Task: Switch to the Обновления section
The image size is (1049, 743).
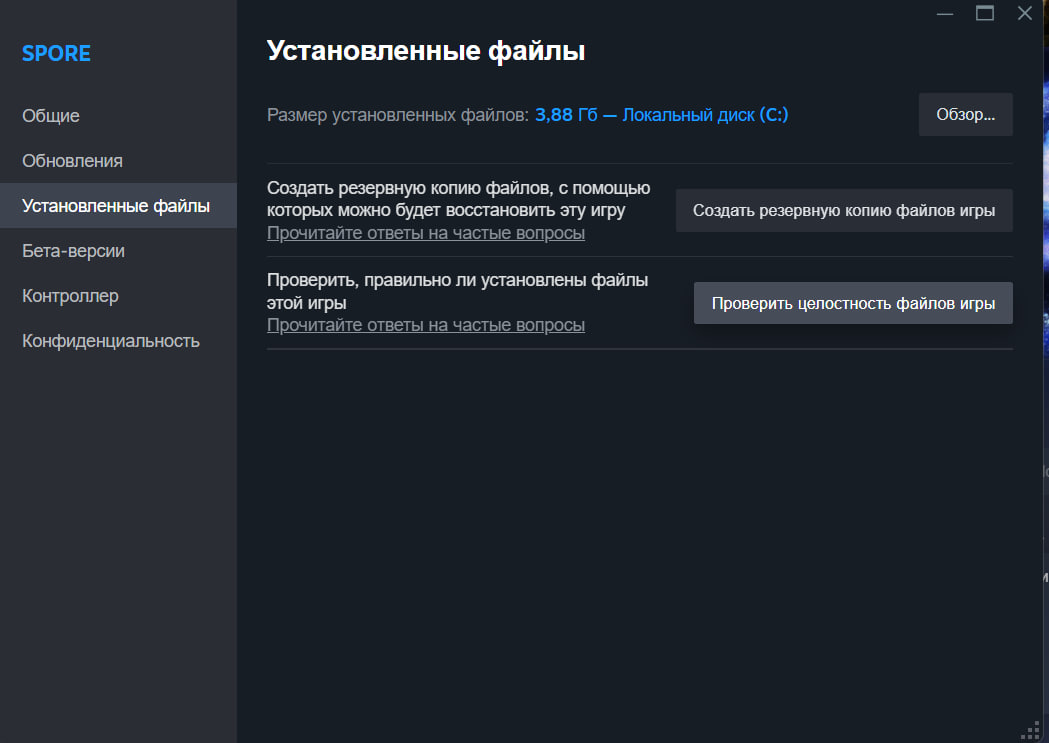Action: (x=72, y=161)
